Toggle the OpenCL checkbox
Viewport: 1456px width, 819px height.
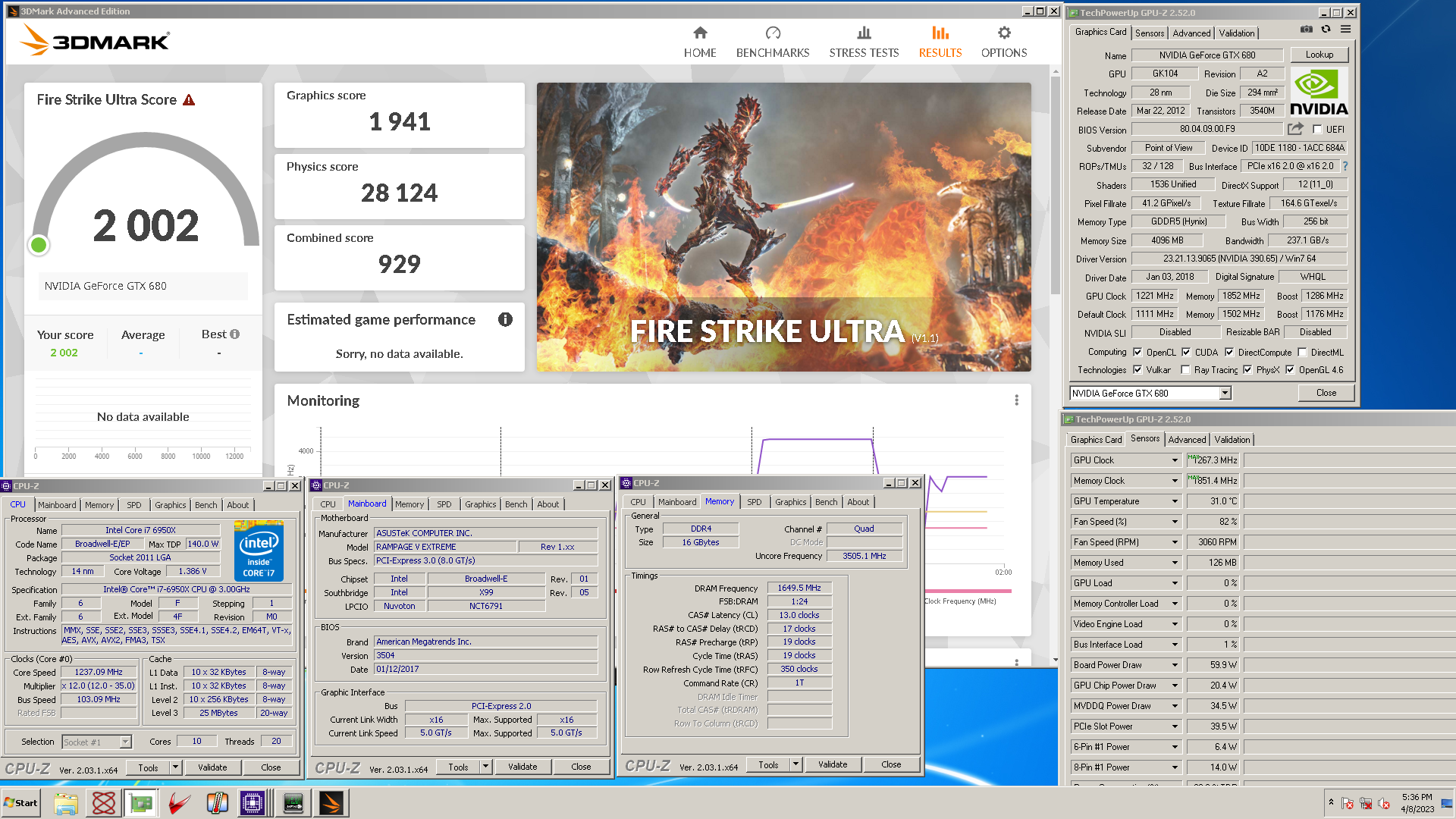[x=1137, y=352]
